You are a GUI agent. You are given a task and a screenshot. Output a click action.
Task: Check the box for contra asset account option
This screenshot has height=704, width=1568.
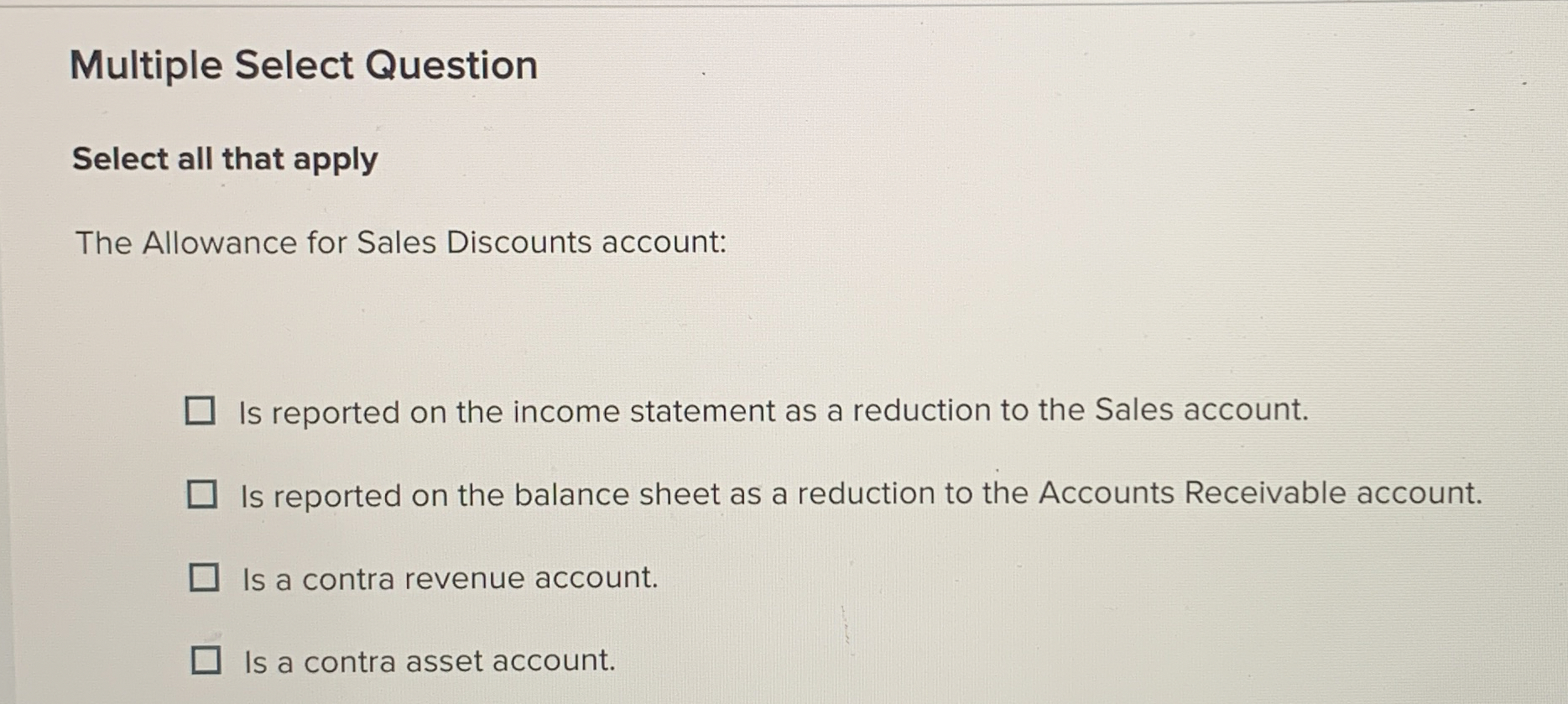(x=205, y=660)
